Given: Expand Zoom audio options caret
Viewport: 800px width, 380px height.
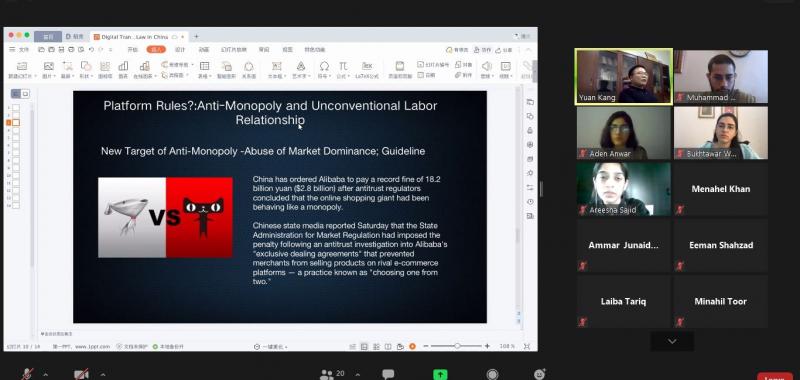Looking at the screenshot, I should [45, 375].
